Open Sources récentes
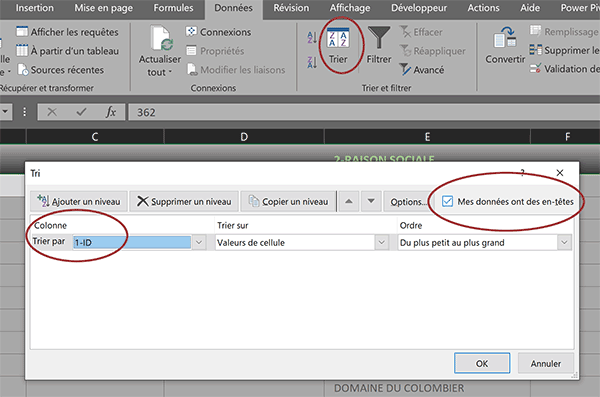The image size is (600, 397). click(60, 70)
